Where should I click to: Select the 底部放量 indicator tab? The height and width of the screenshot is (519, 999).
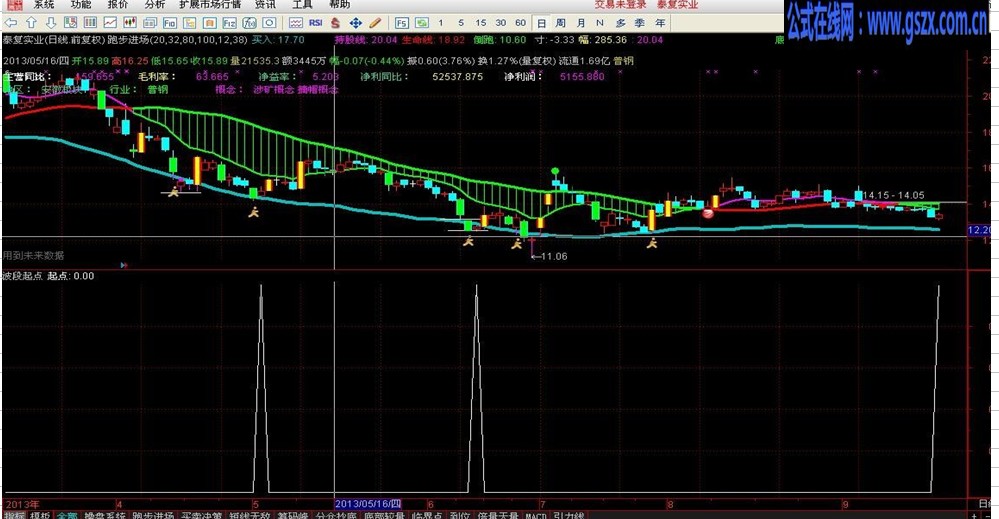tap(384, 515)
